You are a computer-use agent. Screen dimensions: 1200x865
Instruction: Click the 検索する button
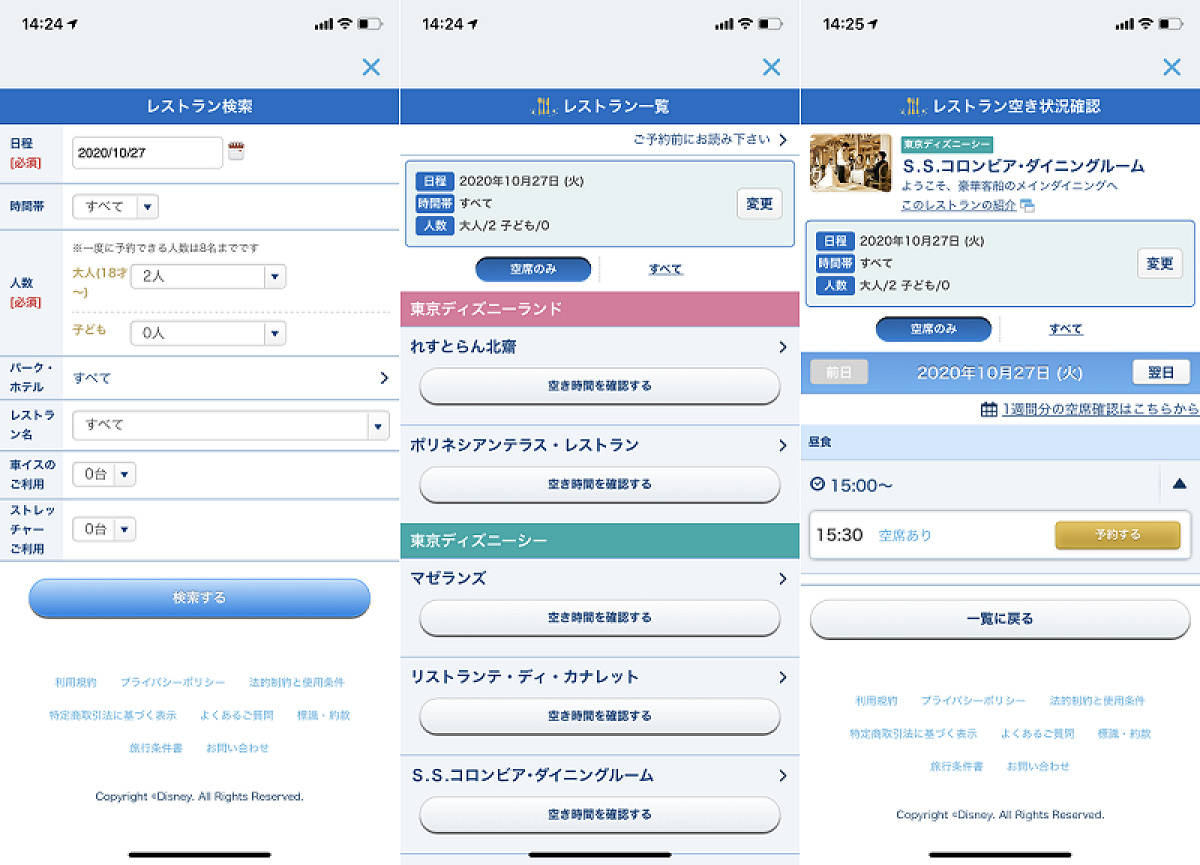(x=200, y=598)
